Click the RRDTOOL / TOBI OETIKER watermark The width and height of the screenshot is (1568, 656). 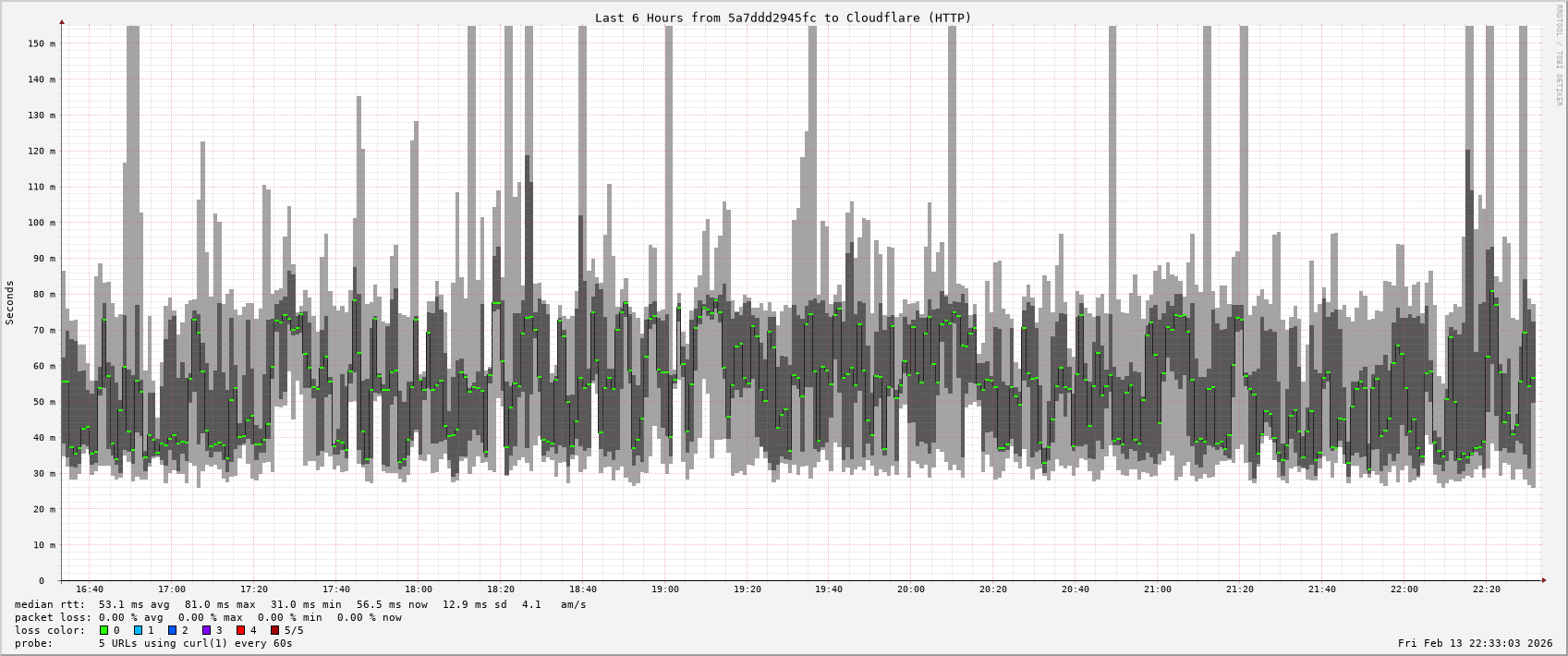1559,55
